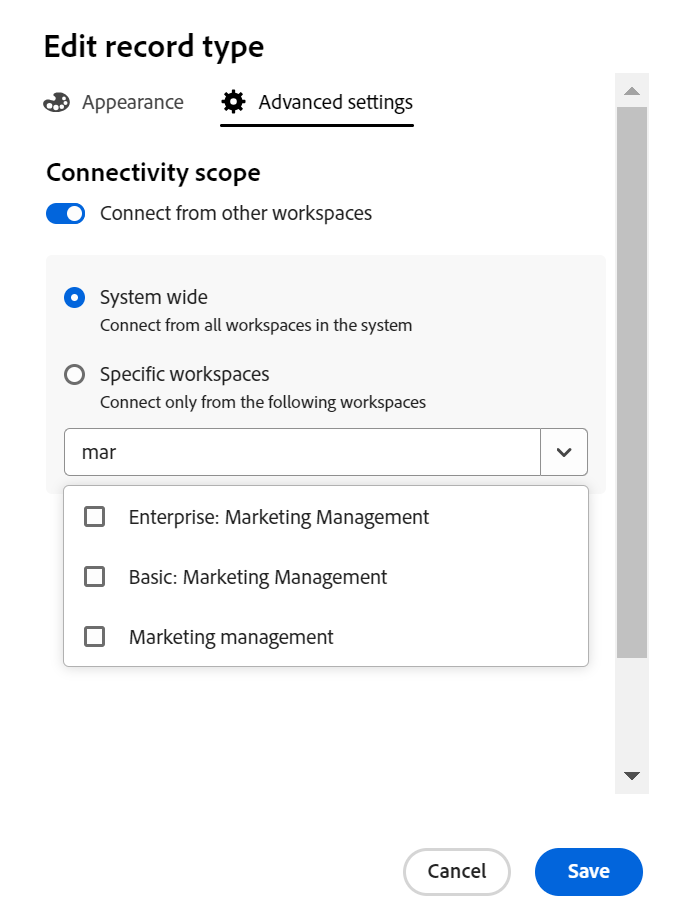
Task: Select the Specific workspaces radio button
Action: tap(74, 374)
